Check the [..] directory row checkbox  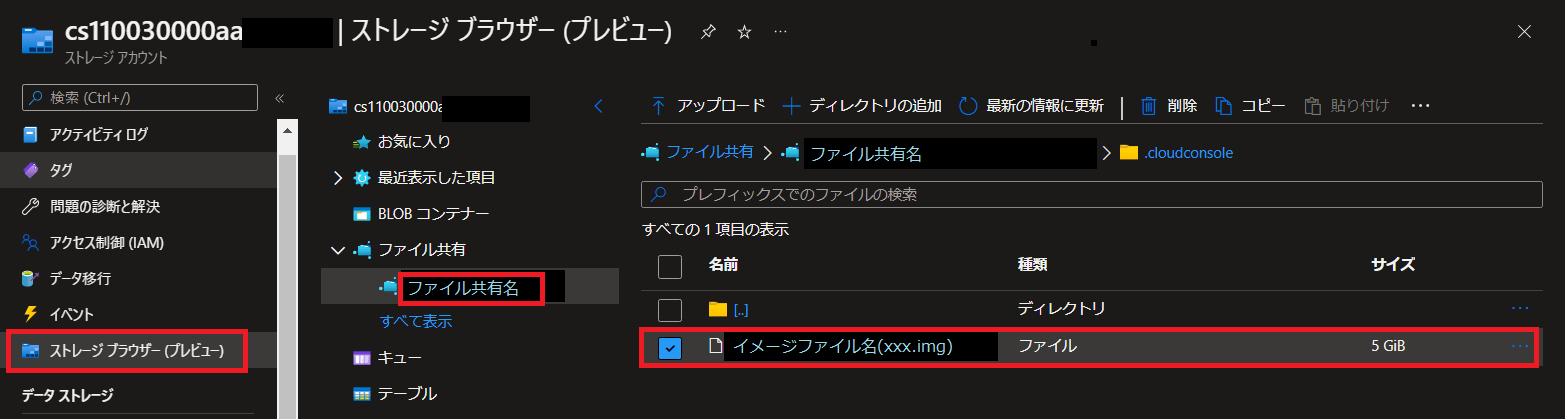click(670, 309)
